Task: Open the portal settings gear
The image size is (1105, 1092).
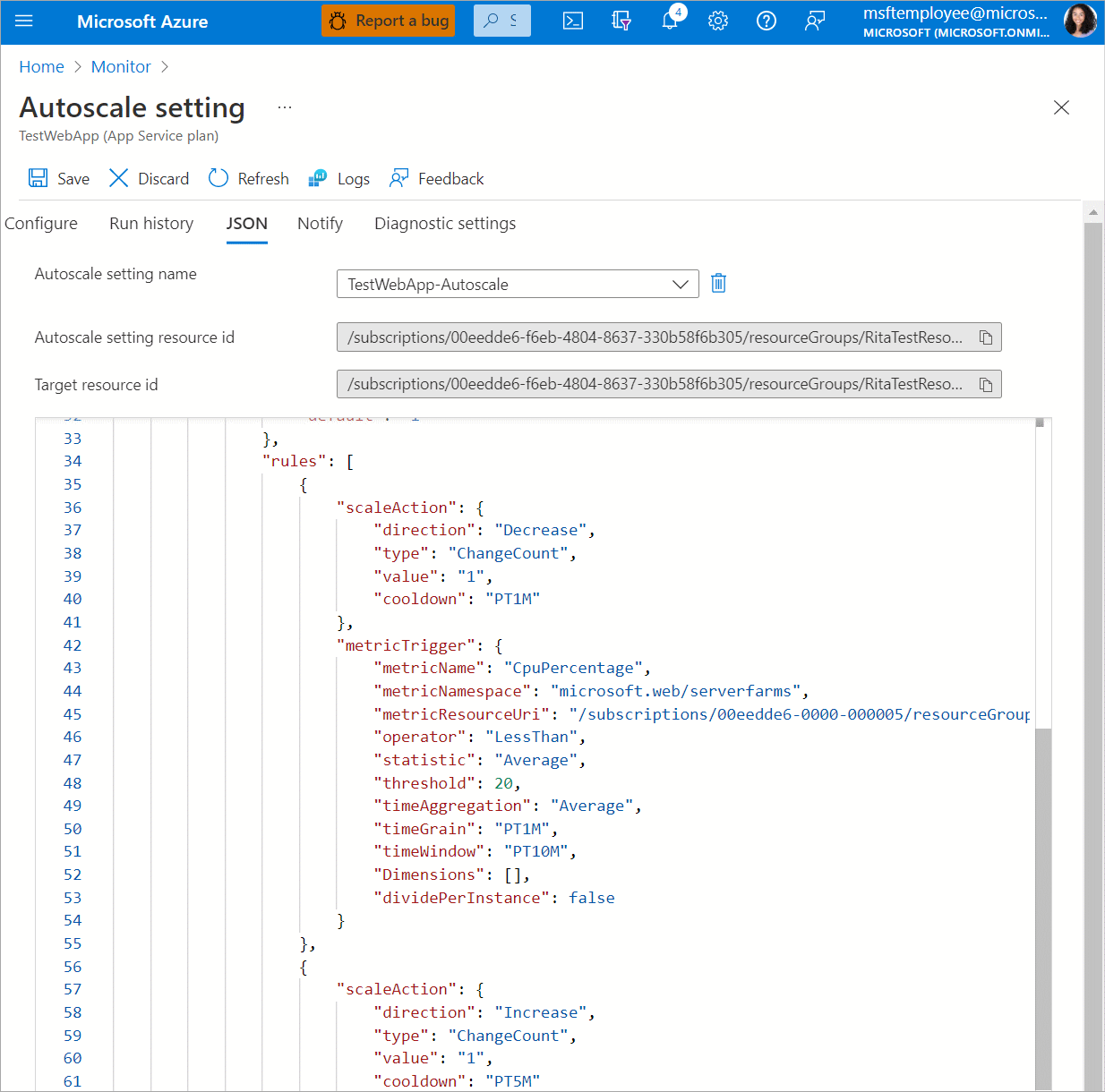Action: click(x=718, y=21)
